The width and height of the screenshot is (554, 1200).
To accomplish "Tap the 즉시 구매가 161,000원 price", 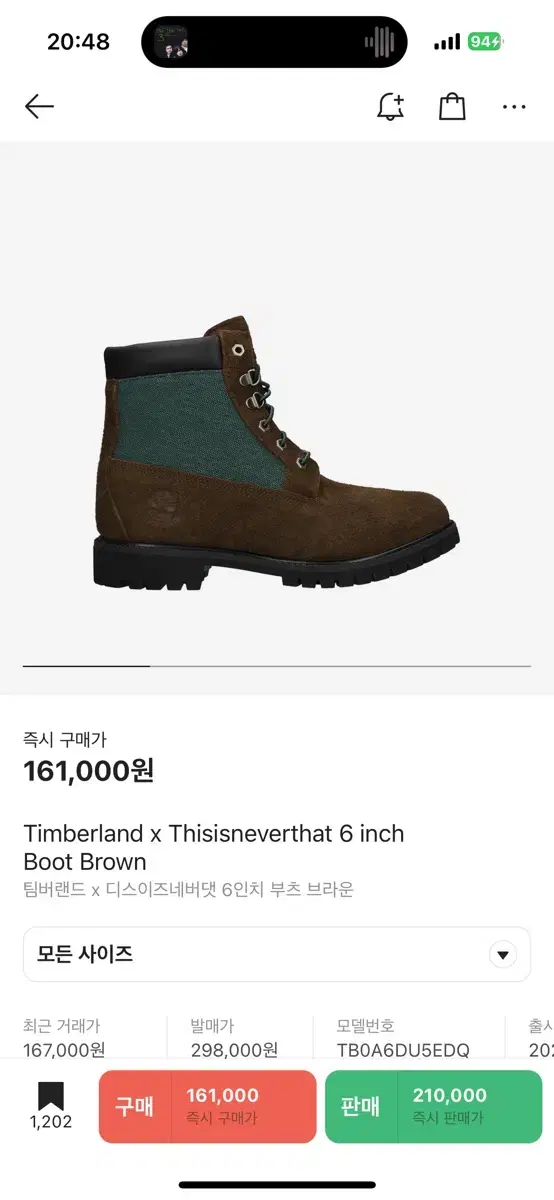I will click(x=88, y=758).
